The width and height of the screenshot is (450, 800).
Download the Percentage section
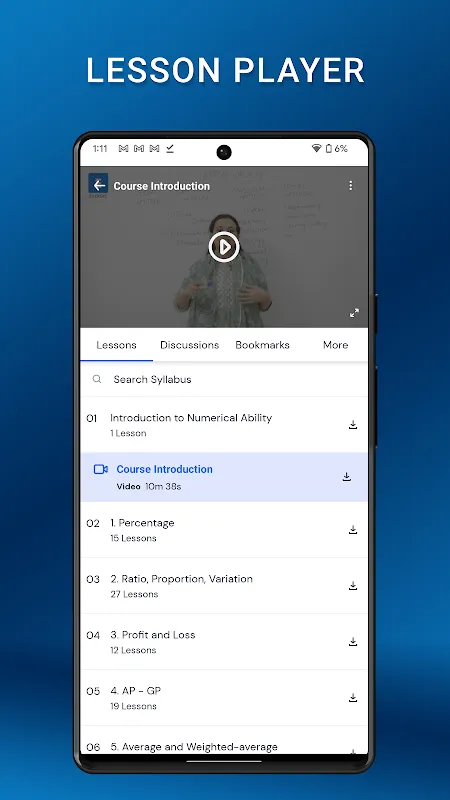[353, 530]
